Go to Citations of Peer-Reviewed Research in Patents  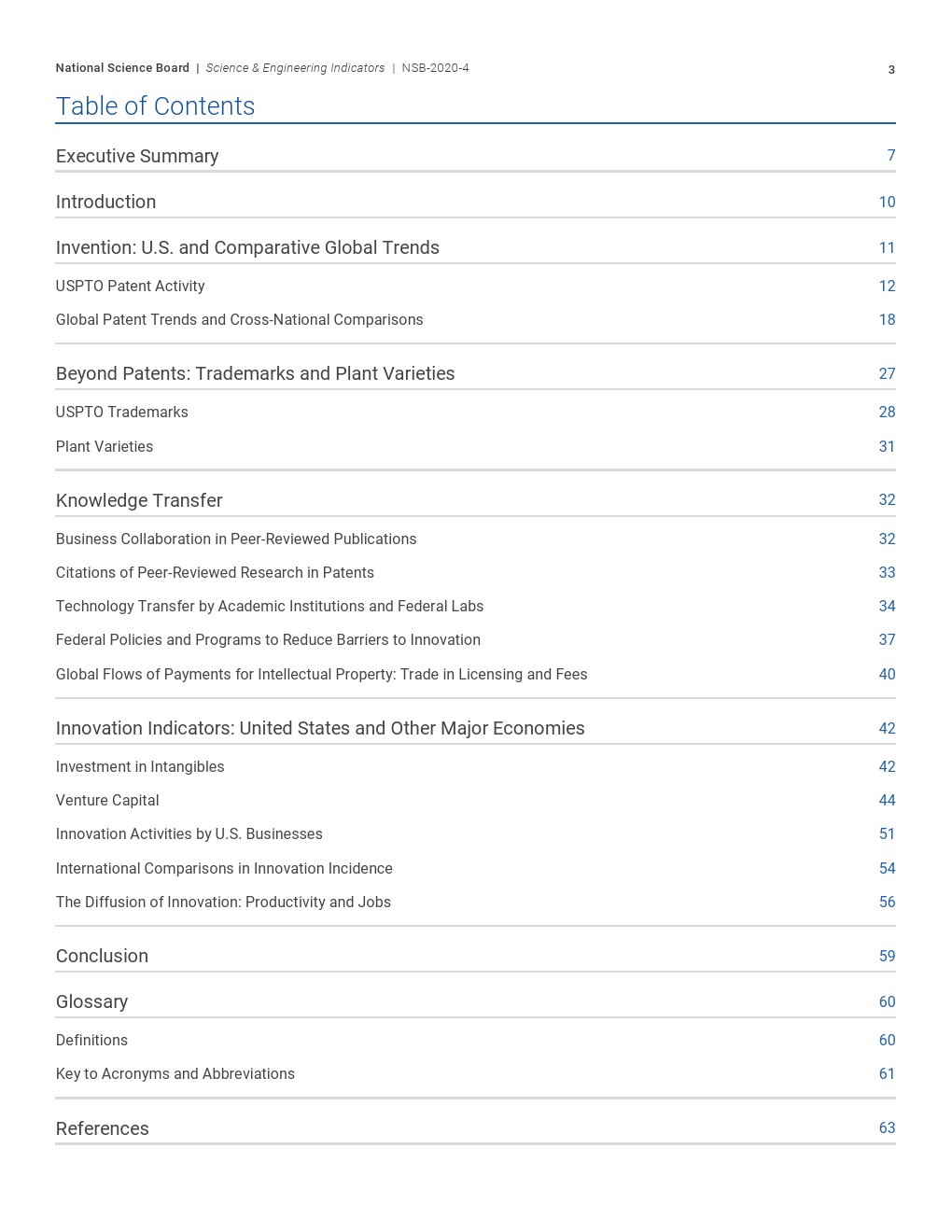[x=215, y=572]
